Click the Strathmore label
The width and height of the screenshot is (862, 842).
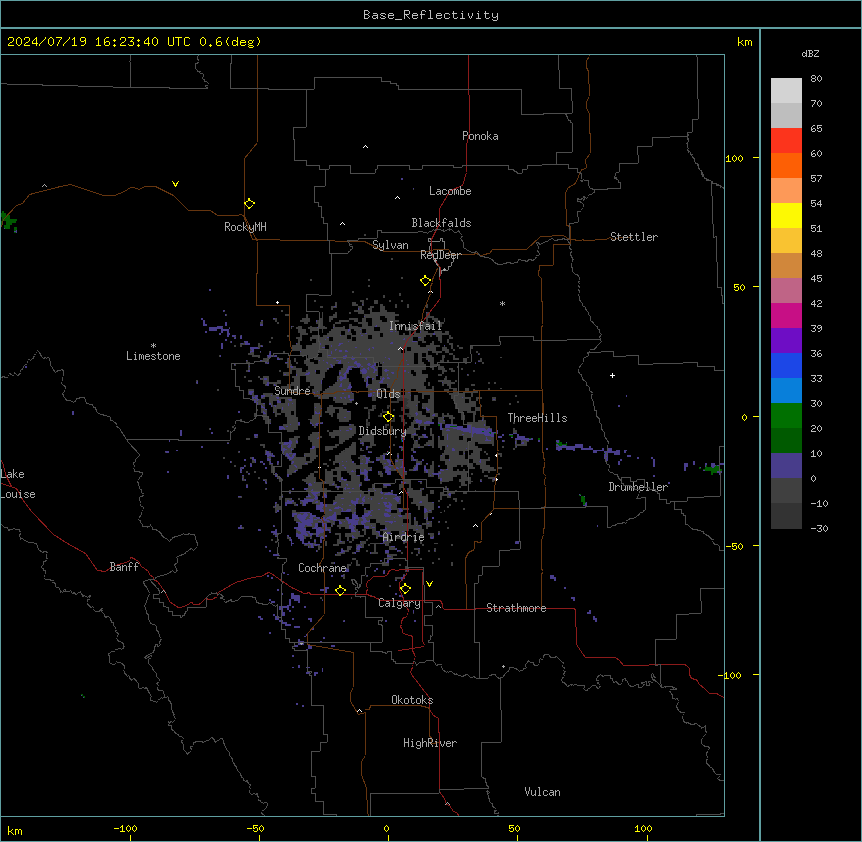pyautogui.click(x=516, y=608)
